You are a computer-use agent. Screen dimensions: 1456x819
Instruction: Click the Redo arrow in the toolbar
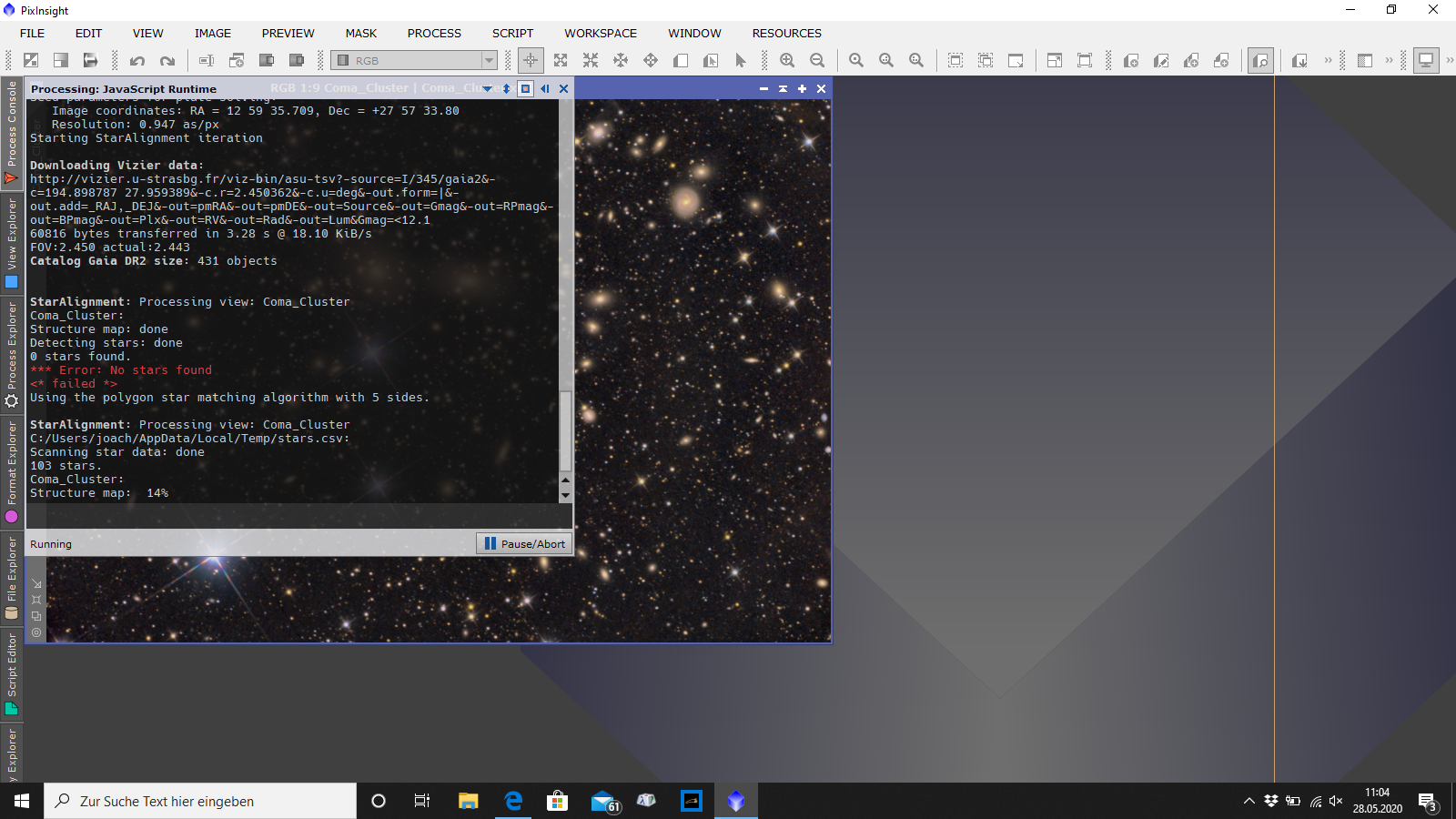pyautogui.click(x=167, y=60)
